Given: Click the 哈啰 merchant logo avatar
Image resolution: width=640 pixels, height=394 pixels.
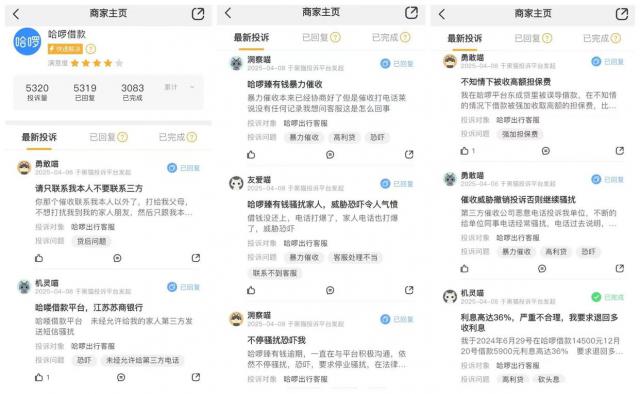Looking at the screenshot, I should tap(27, 41).
